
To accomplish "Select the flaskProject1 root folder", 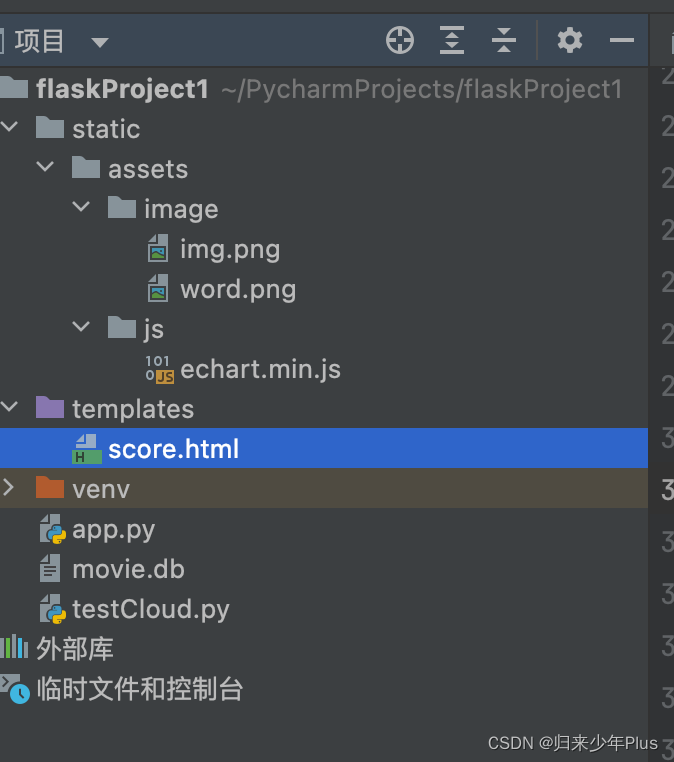I will [122, 89].
